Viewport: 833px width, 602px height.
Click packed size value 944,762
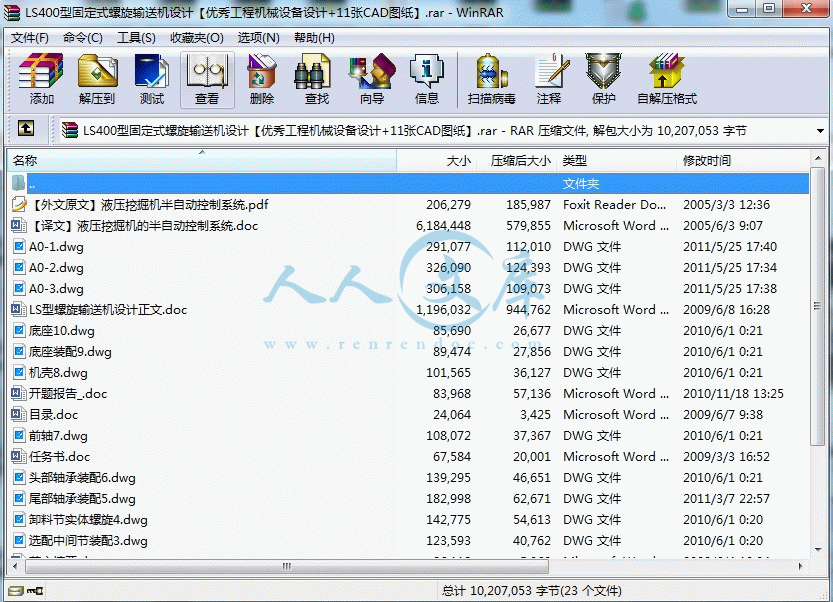(528, 309)
